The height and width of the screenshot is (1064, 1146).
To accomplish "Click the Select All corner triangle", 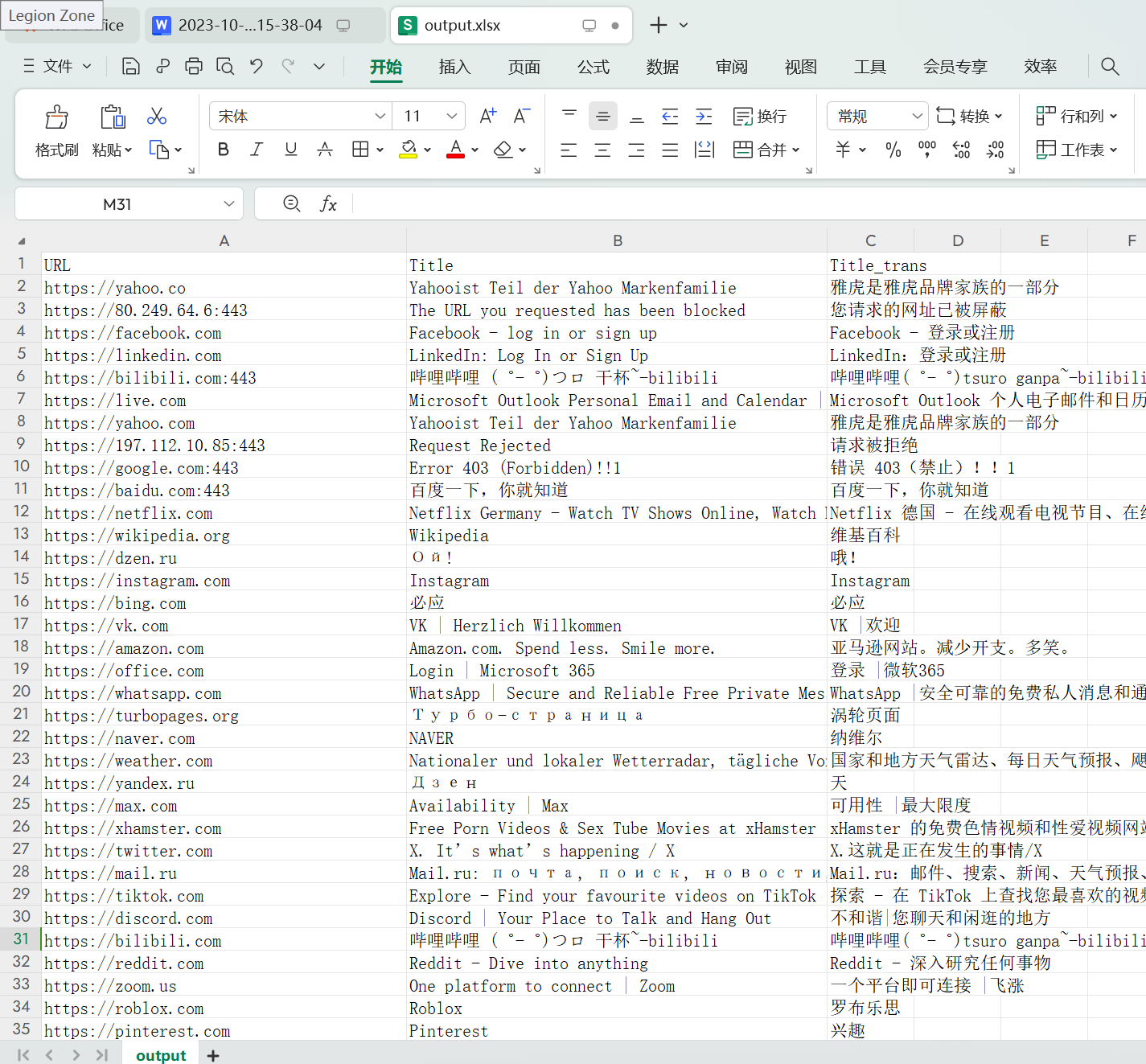I will (x=22, y=241).
